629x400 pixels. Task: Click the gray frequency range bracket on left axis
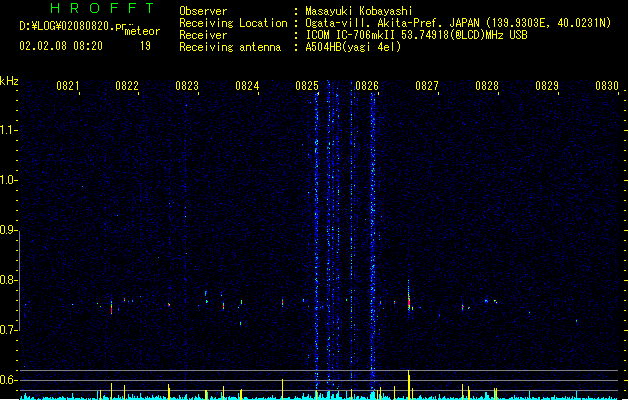click(x=19, y=280)
